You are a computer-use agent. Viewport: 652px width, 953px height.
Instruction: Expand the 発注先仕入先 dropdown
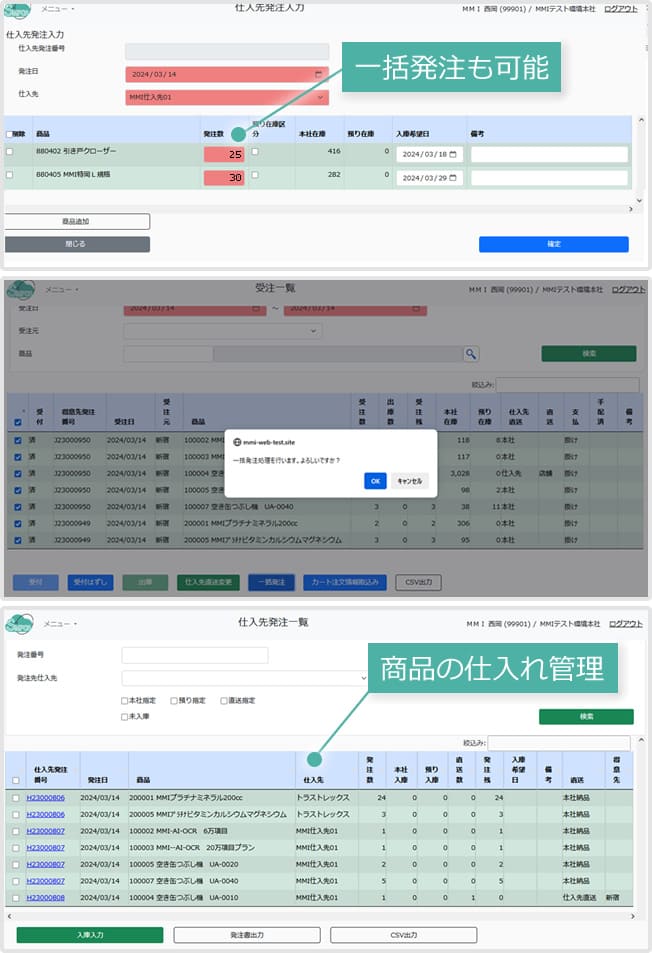(x=245, y=678)
